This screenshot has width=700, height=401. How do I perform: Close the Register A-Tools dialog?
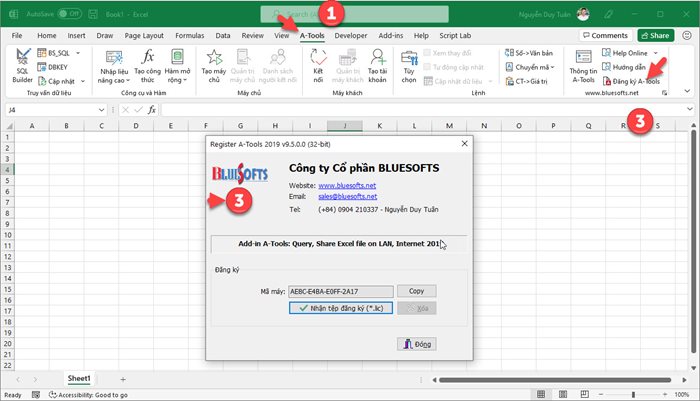464,143
